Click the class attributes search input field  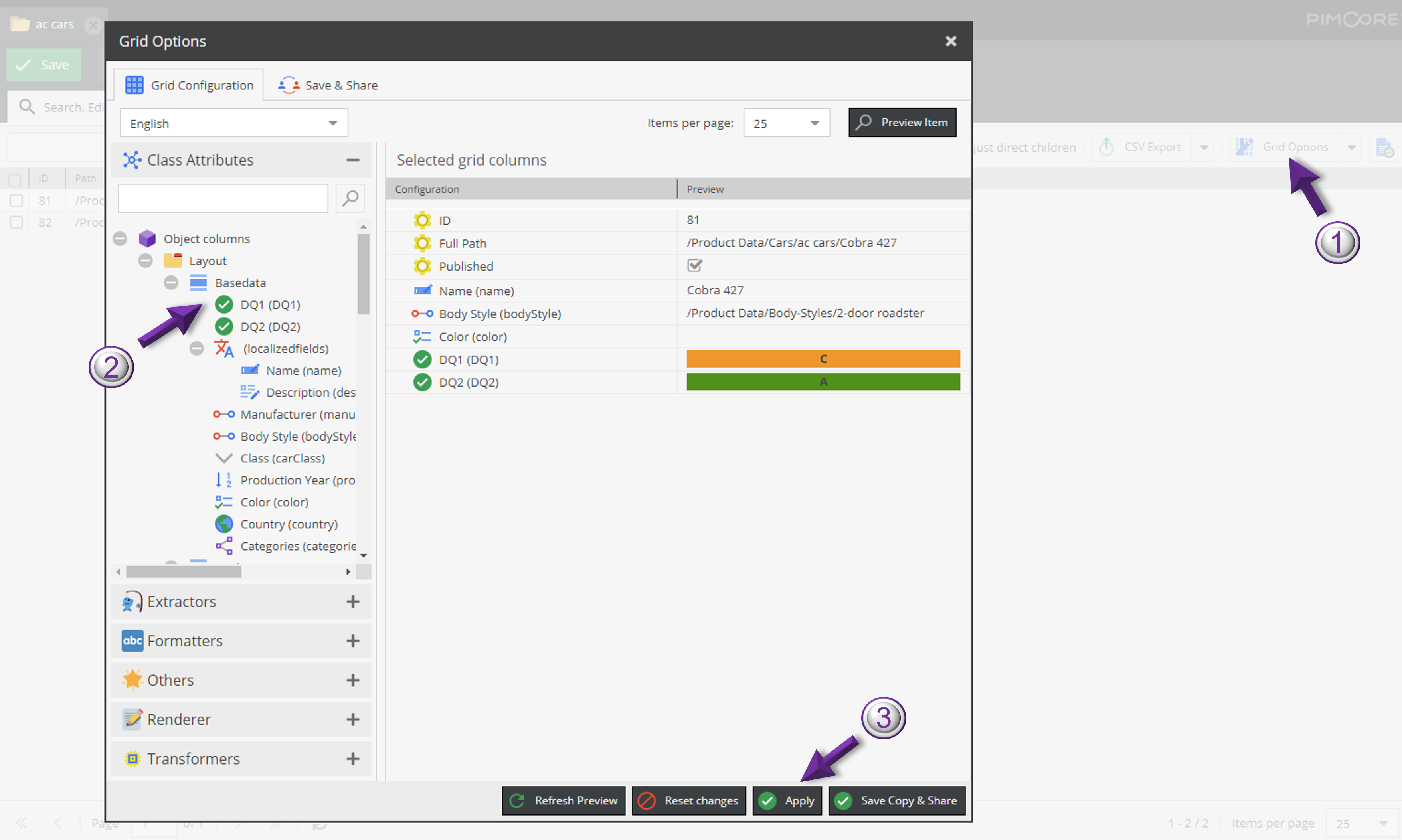pos(223,198)
